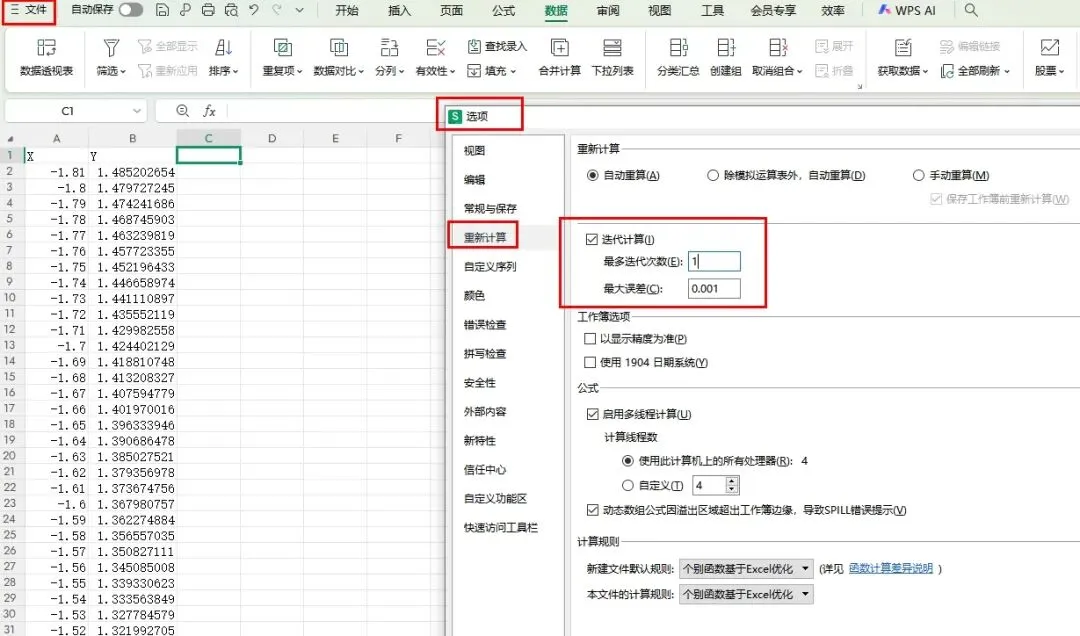Click the 最大误差 input field
Screen dimensions: 1080x636
point(714,289)
